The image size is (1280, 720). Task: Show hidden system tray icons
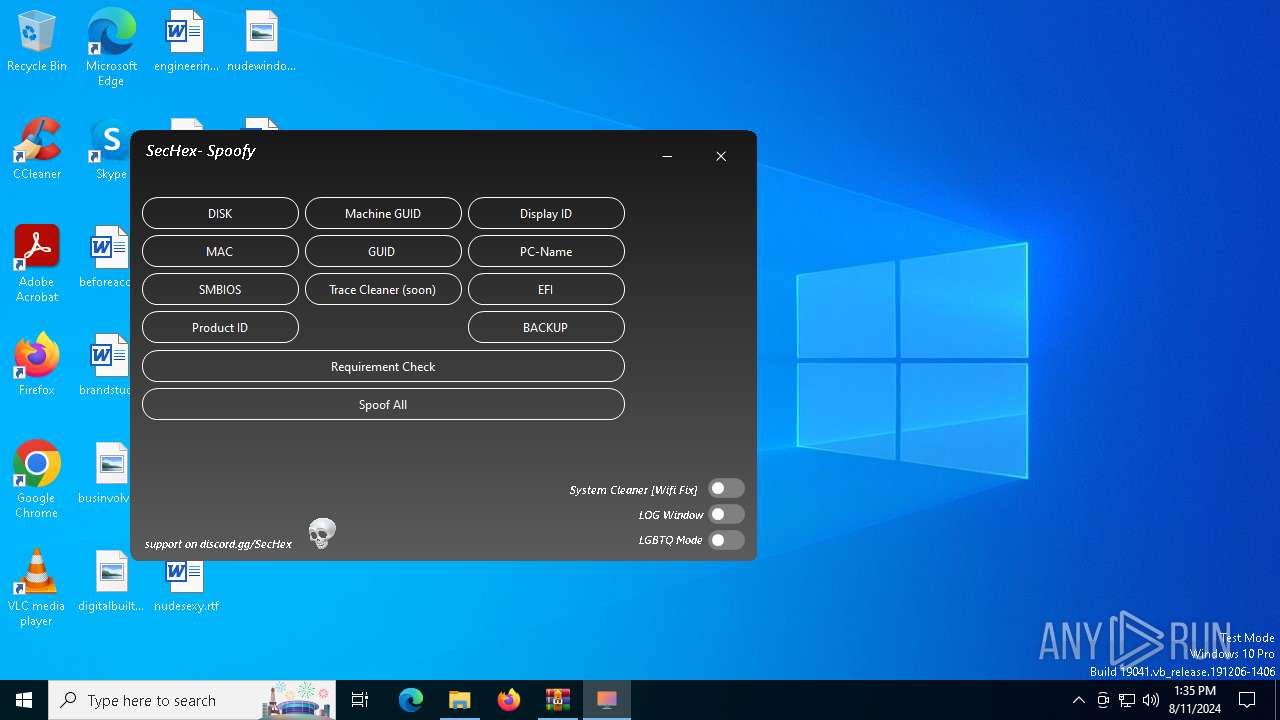[1078, 700]
